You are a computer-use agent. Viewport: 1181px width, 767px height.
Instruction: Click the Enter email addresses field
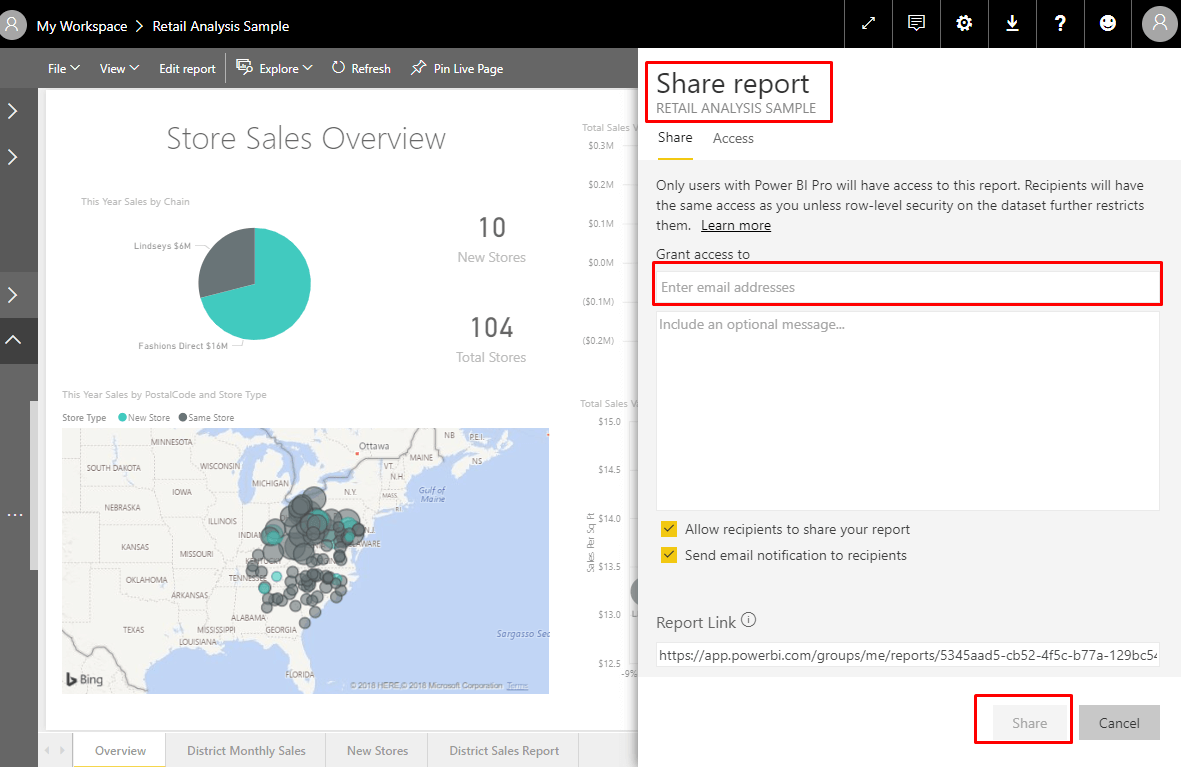(x=907, y=287)
